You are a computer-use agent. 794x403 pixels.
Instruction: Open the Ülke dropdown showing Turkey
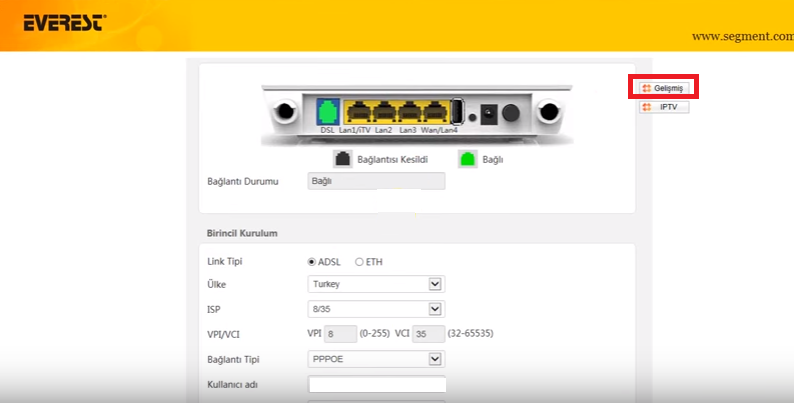click(x=376, y=284)
